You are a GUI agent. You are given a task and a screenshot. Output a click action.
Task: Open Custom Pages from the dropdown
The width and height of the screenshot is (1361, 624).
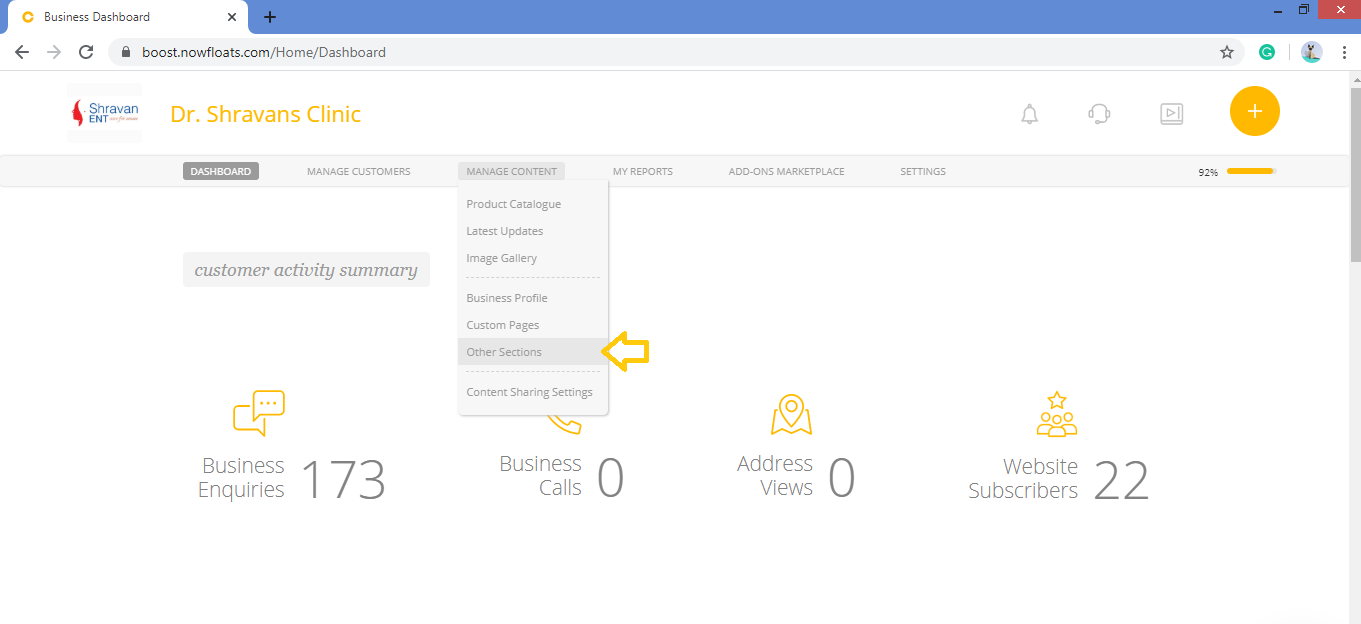pyautogui.click(x=533, y=325)
